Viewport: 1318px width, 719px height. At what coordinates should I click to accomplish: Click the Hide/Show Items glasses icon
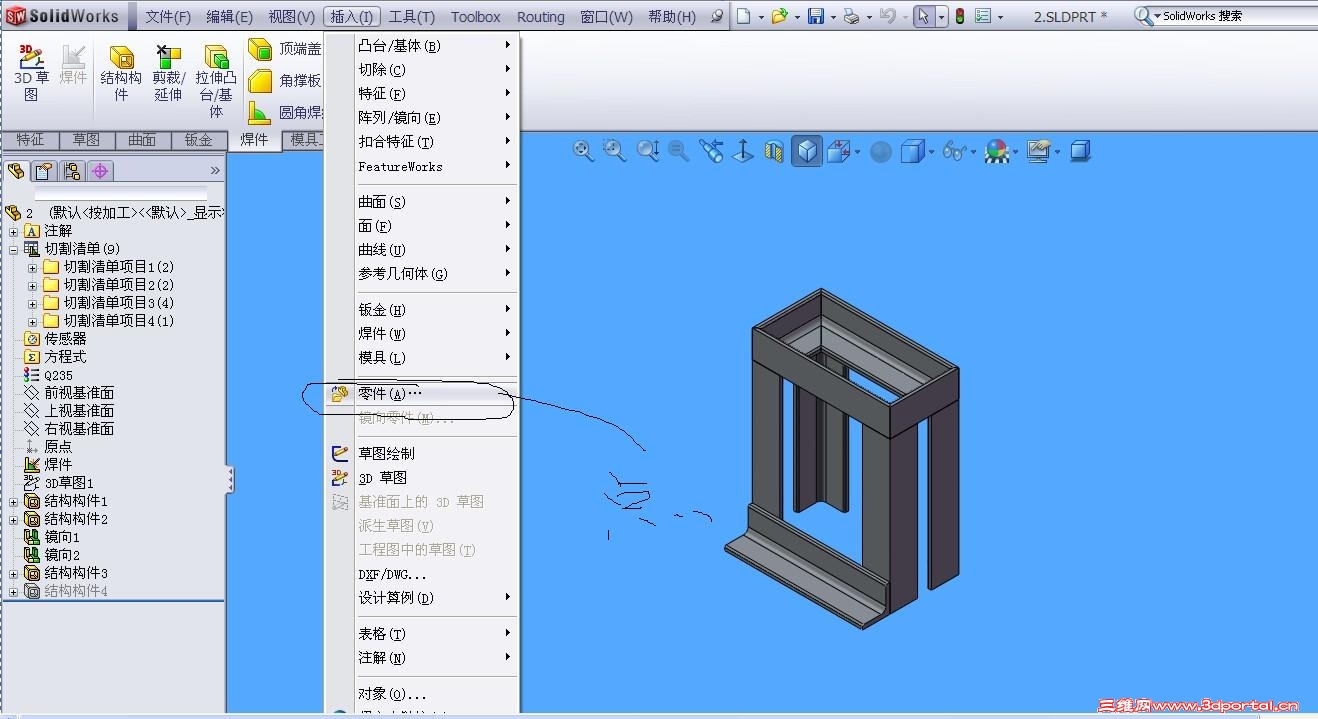954,151
